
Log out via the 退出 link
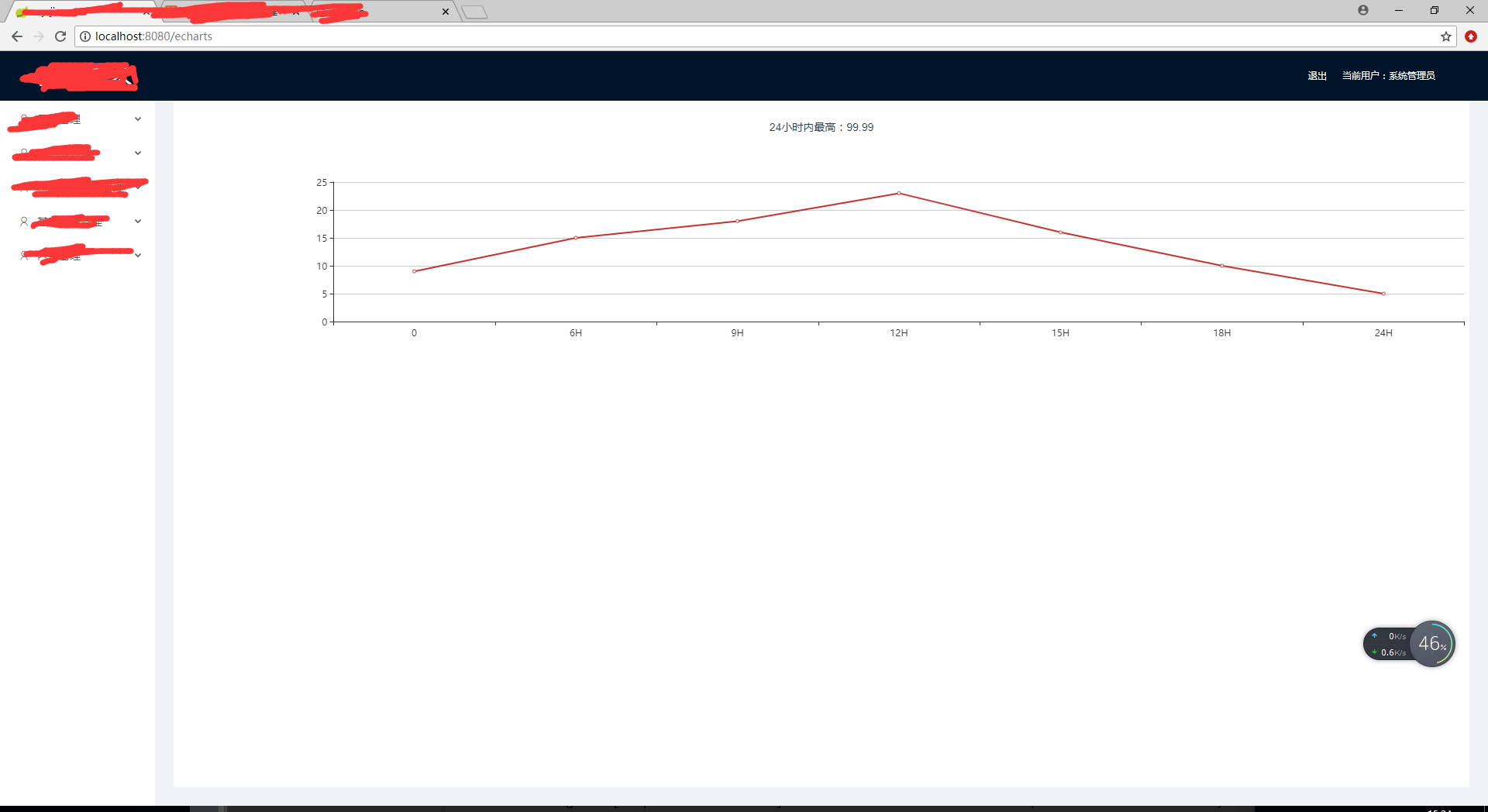click(1317, 76)
